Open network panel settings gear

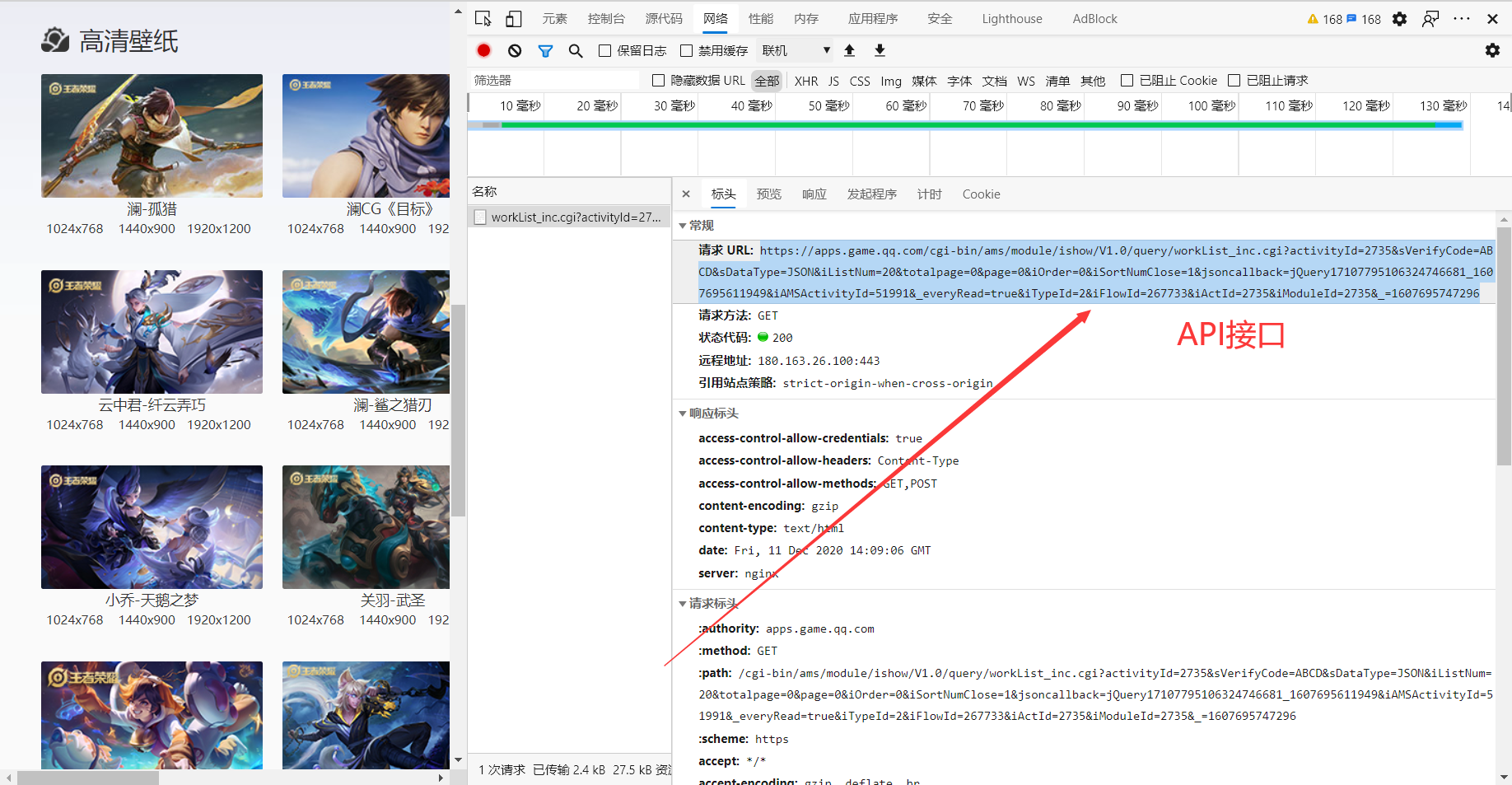point(1492,50)
